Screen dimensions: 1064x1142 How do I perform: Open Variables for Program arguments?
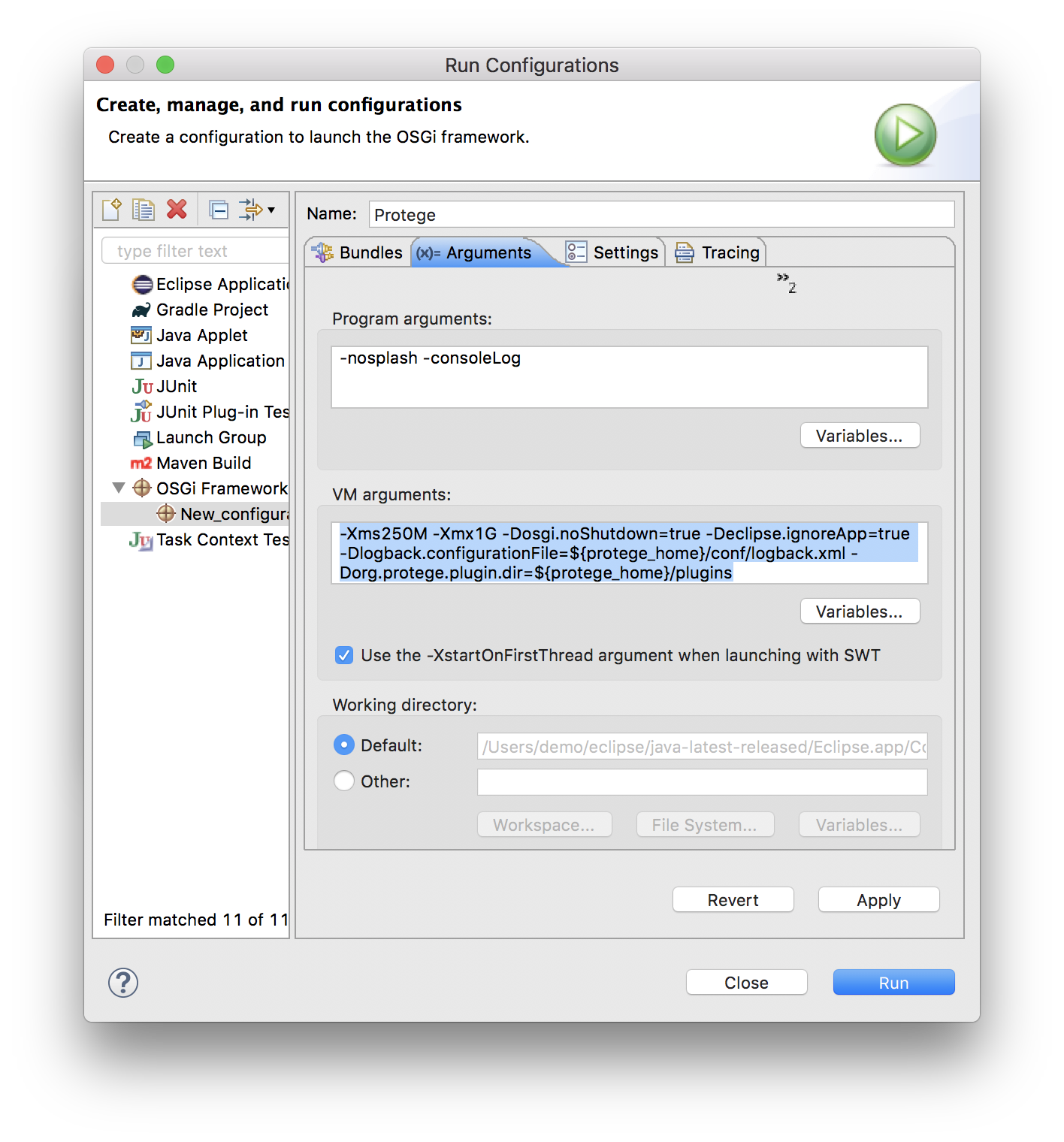pyautogui.click(x=860, y=436)
